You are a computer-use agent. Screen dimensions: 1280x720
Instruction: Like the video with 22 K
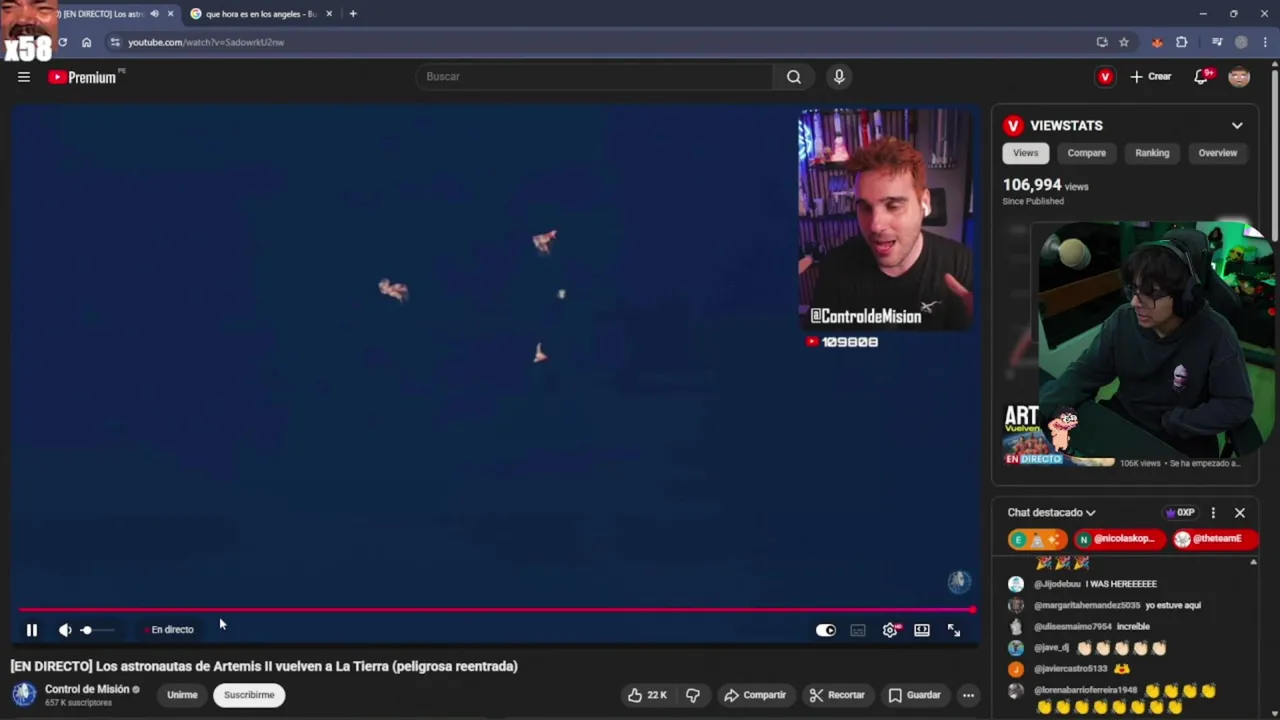point(647,695)
